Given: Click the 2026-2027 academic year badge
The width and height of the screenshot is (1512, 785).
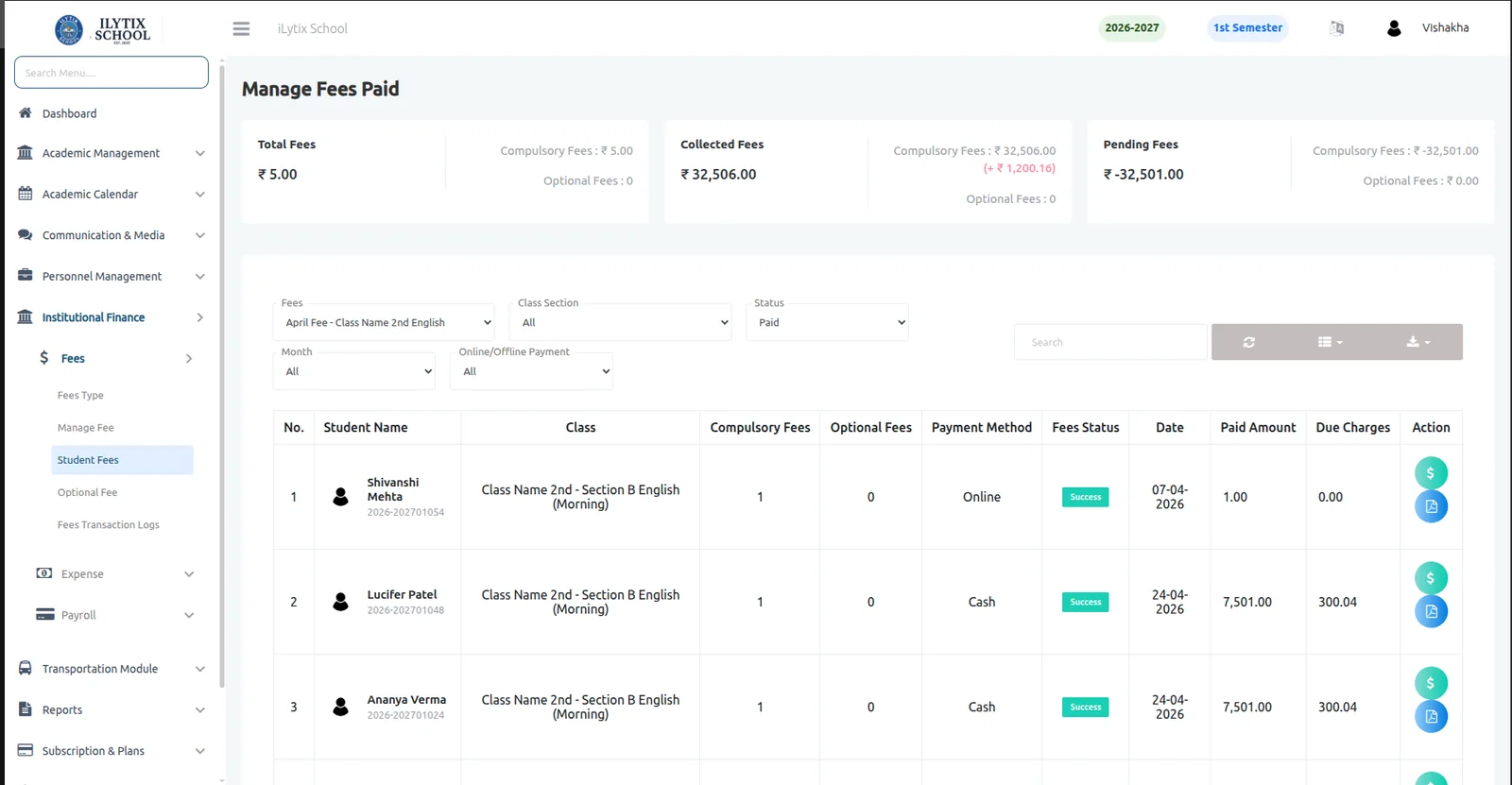Looking at the screenshot, I should point(1132,28).
